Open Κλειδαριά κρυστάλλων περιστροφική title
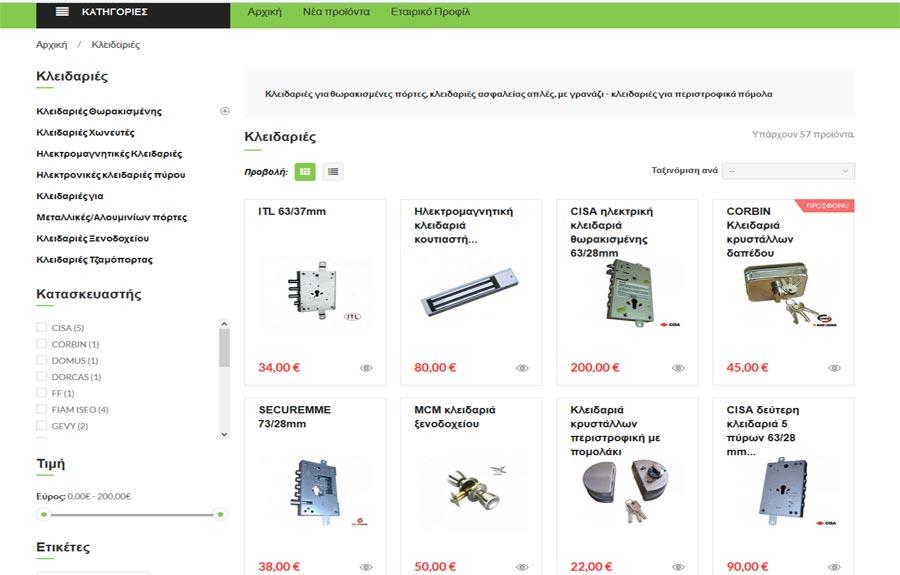This screenshot has width=900, height=575. [x=615, y=431]
